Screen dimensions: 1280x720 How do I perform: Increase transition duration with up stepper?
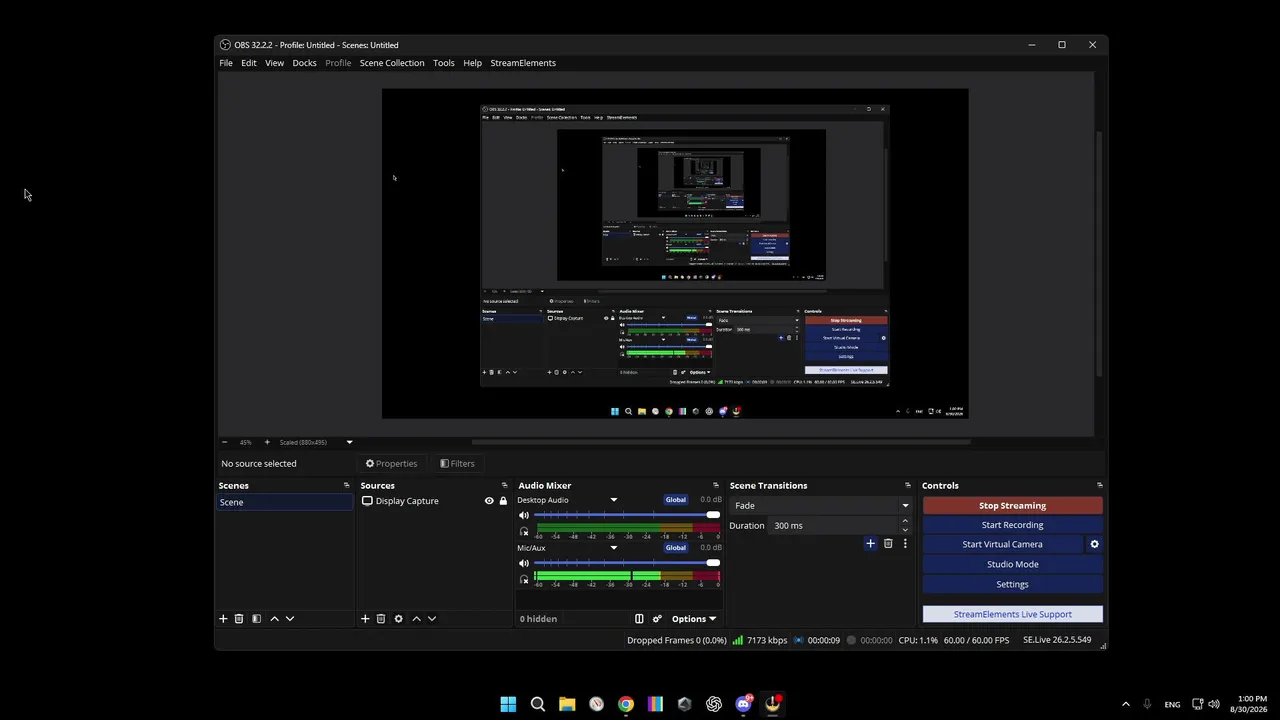pyautogui.click(x=905, y=521)
